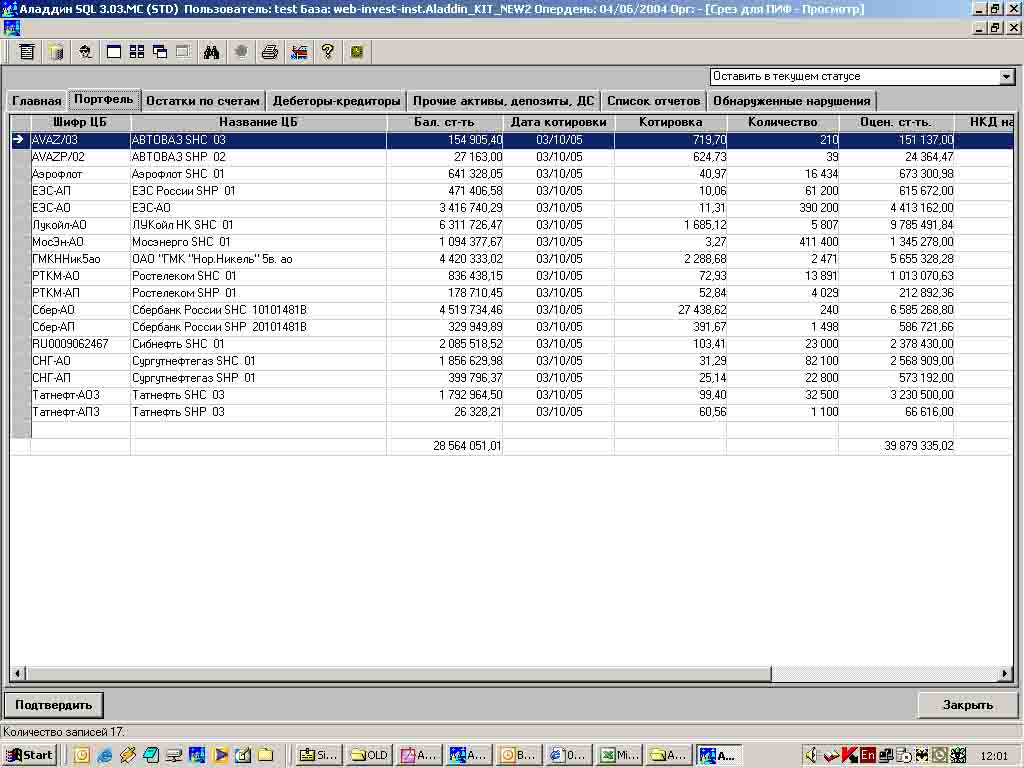Click the greyed-out hand stop icon
Viewport: 1024px width, 768px height.
click(241, 52)
